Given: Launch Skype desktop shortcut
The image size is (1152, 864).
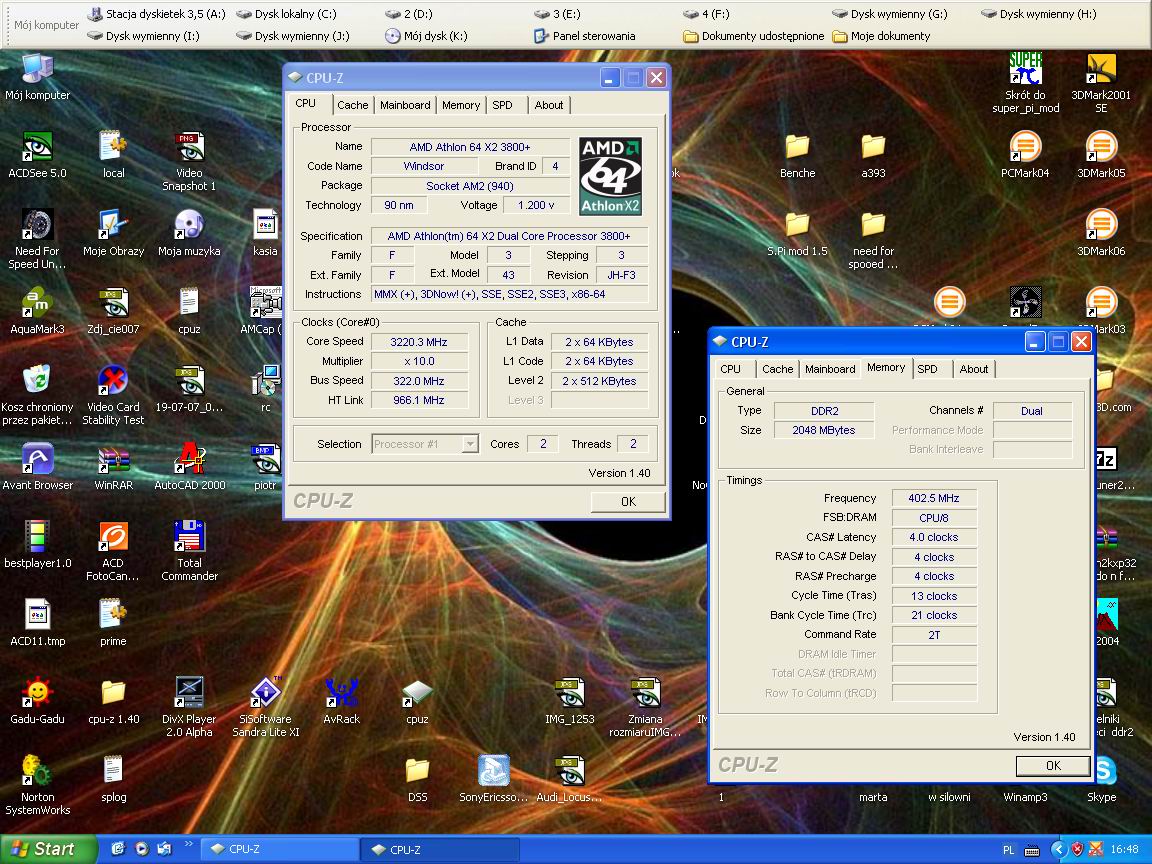Looking at the screenshot, I should (x=1104, y=779).
